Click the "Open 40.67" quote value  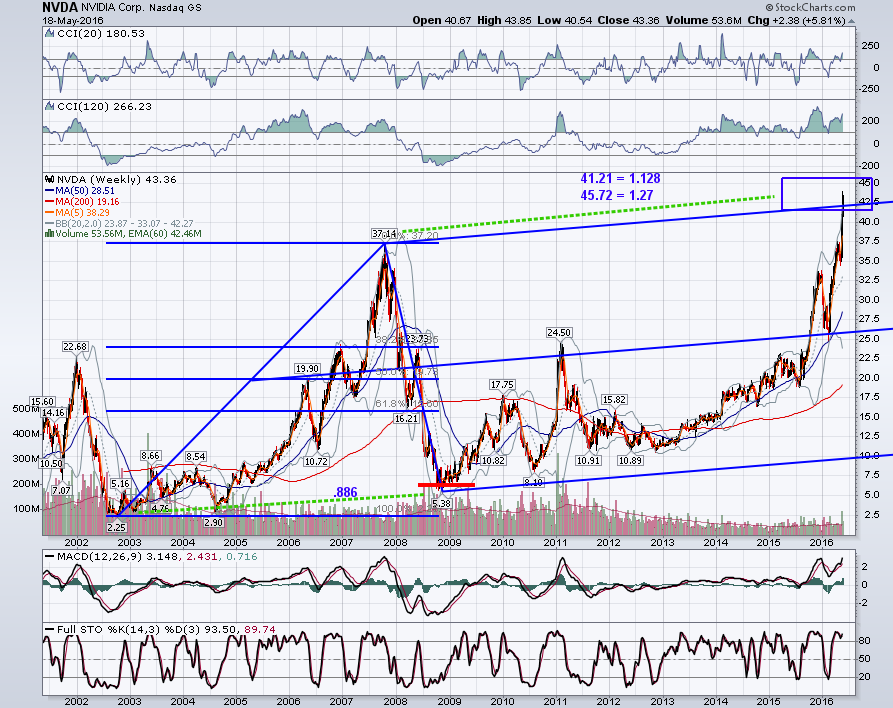pos(442,21)
